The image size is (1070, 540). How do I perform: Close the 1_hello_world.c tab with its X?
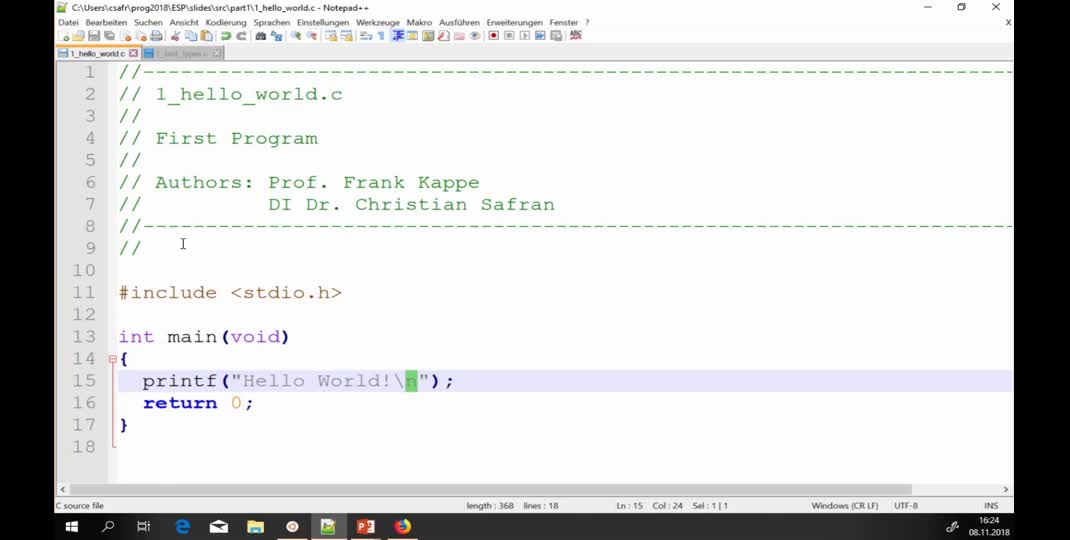[133, 53]
